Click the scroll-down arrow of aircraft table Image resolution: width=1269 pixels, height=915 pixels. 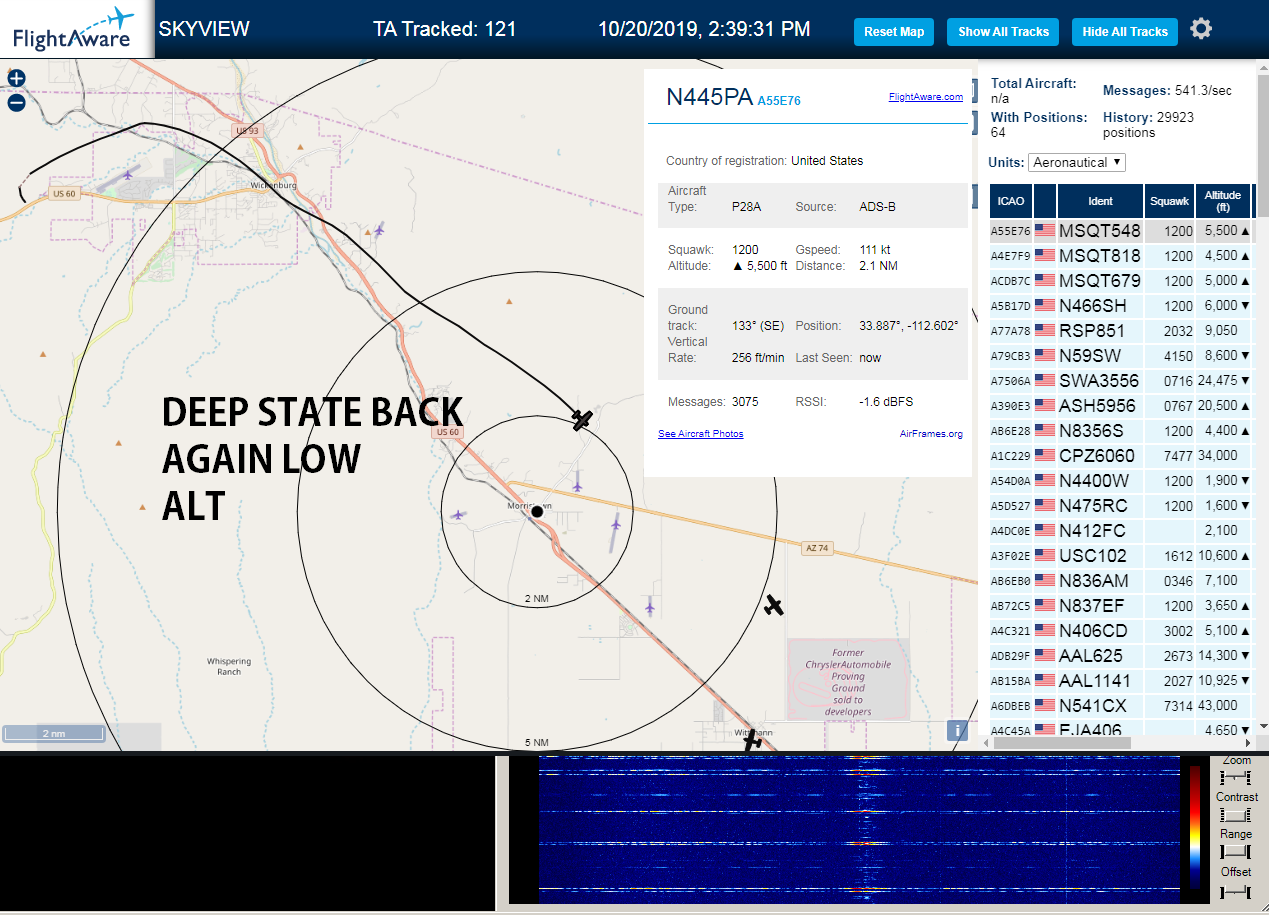click(1262, 727)
